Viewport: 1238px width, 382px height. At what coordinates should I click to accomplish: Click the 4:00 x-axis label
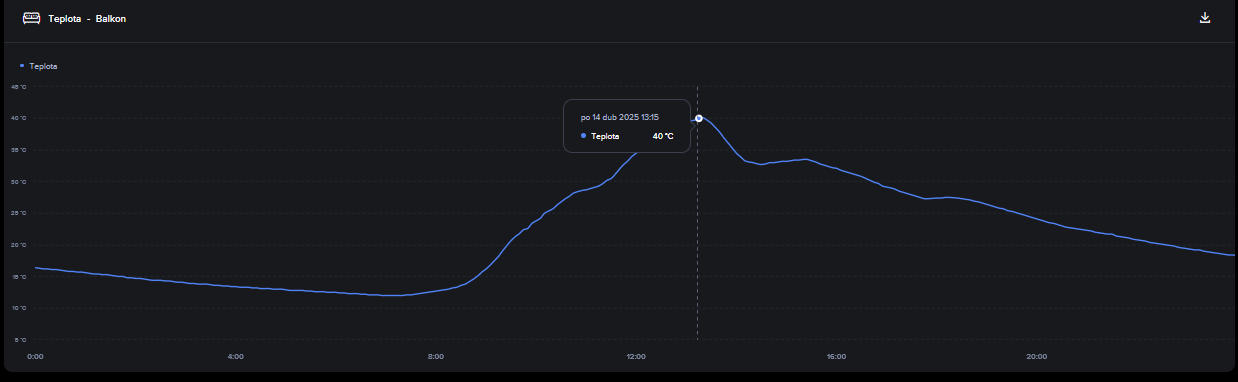[x=235, y=356]
